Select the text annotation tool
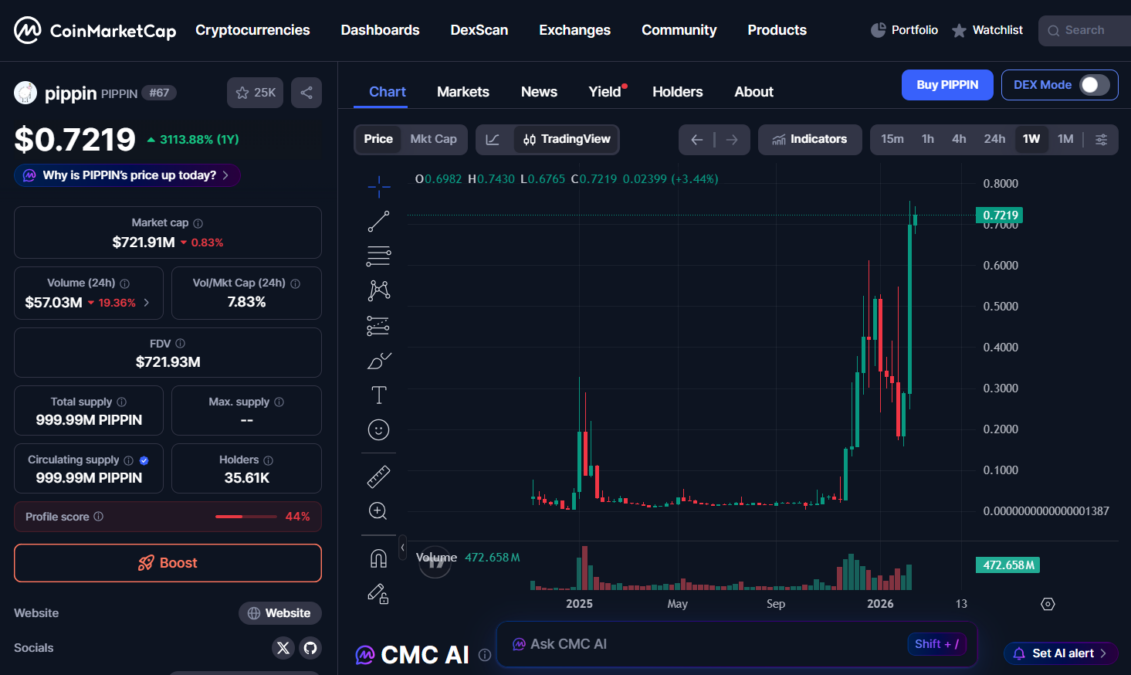The image size is (1131, 675). click(x=379, y=395)
